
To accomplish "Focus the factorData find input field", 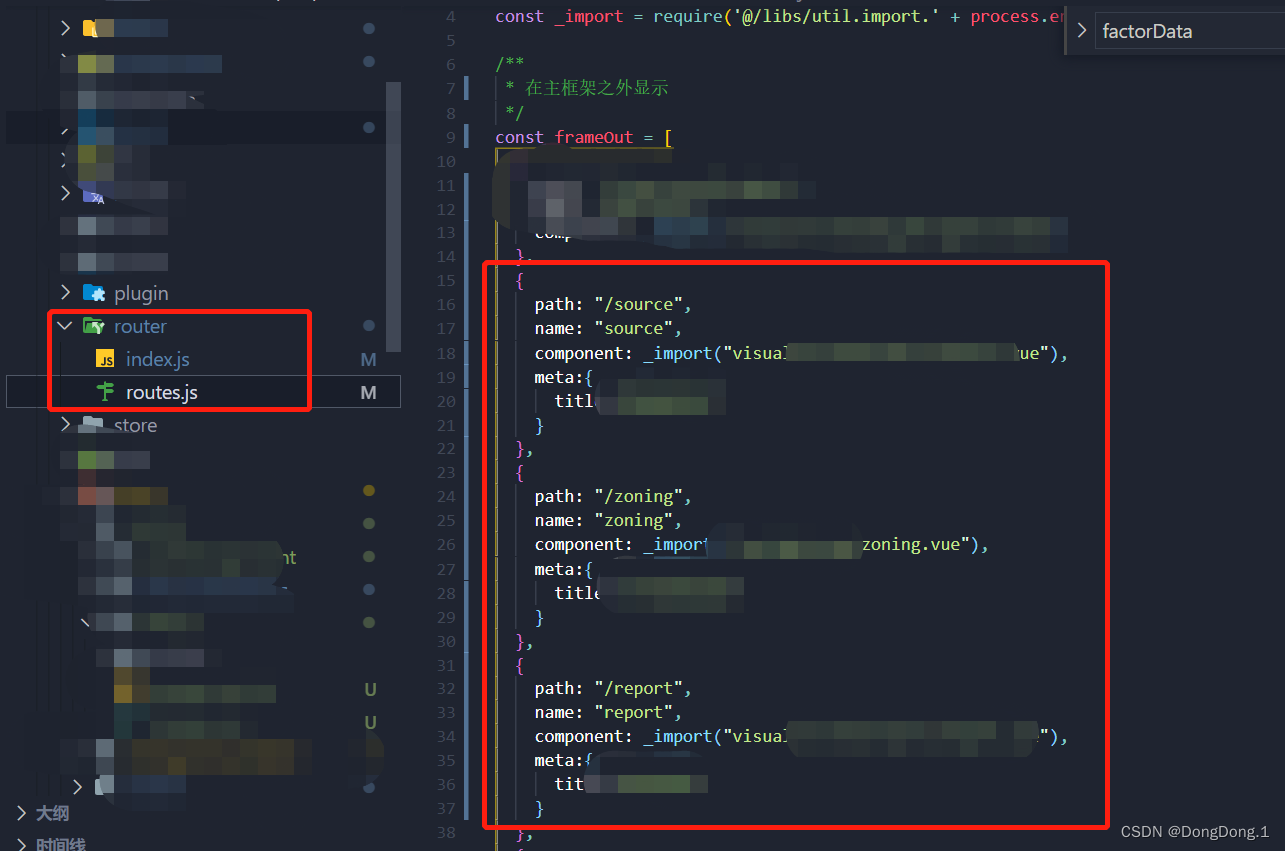I will 1190,31.
